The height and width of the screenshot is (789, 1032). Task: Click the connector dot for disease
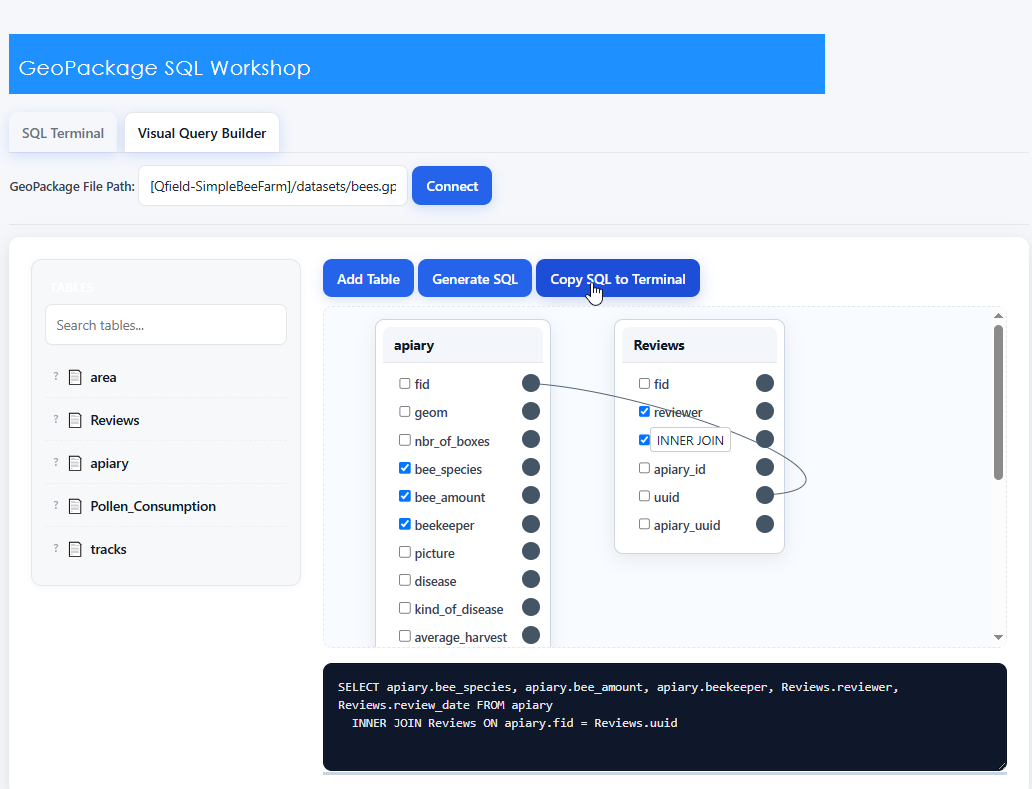click(x=531, y=579)
